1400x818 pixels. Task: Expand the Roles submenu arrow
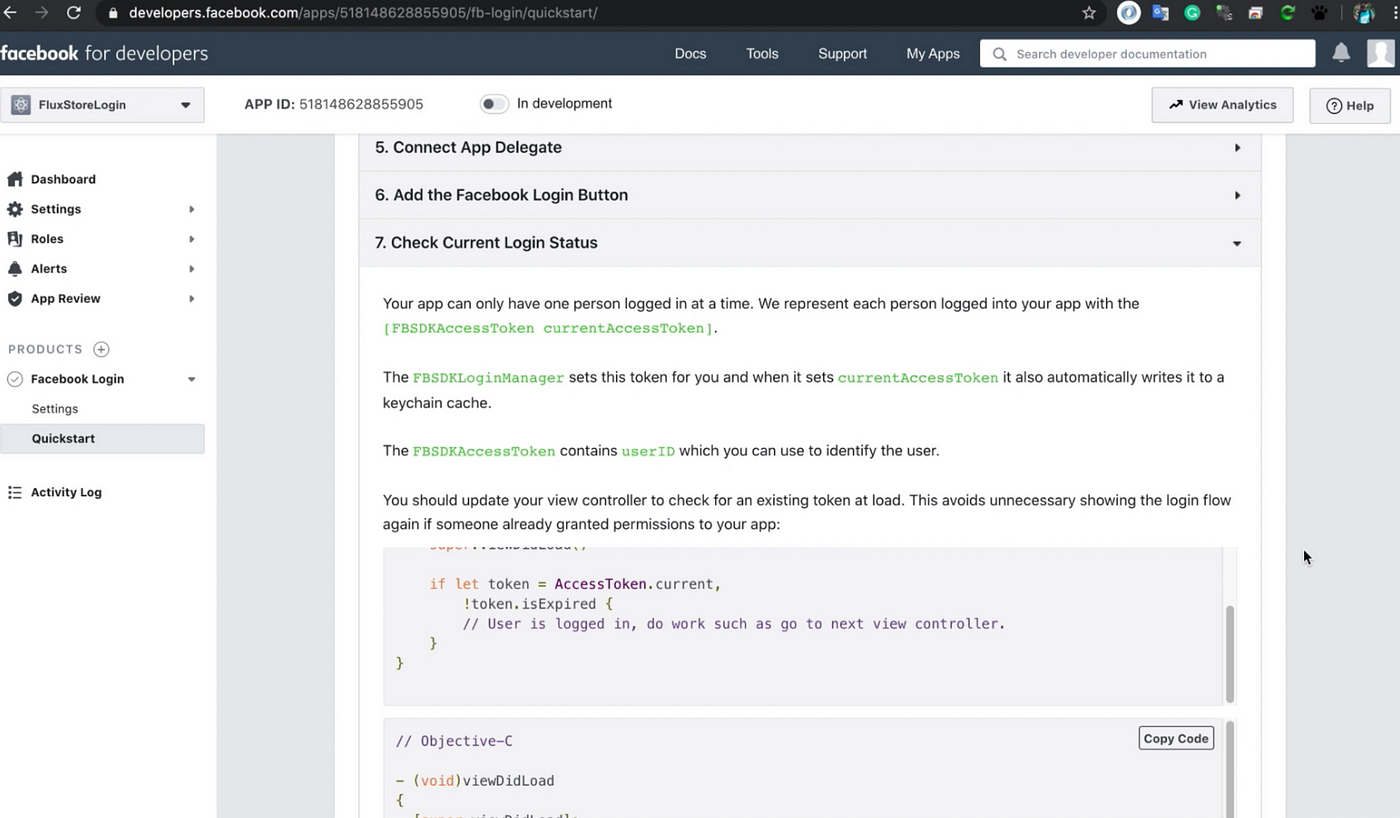pos(191,239)
